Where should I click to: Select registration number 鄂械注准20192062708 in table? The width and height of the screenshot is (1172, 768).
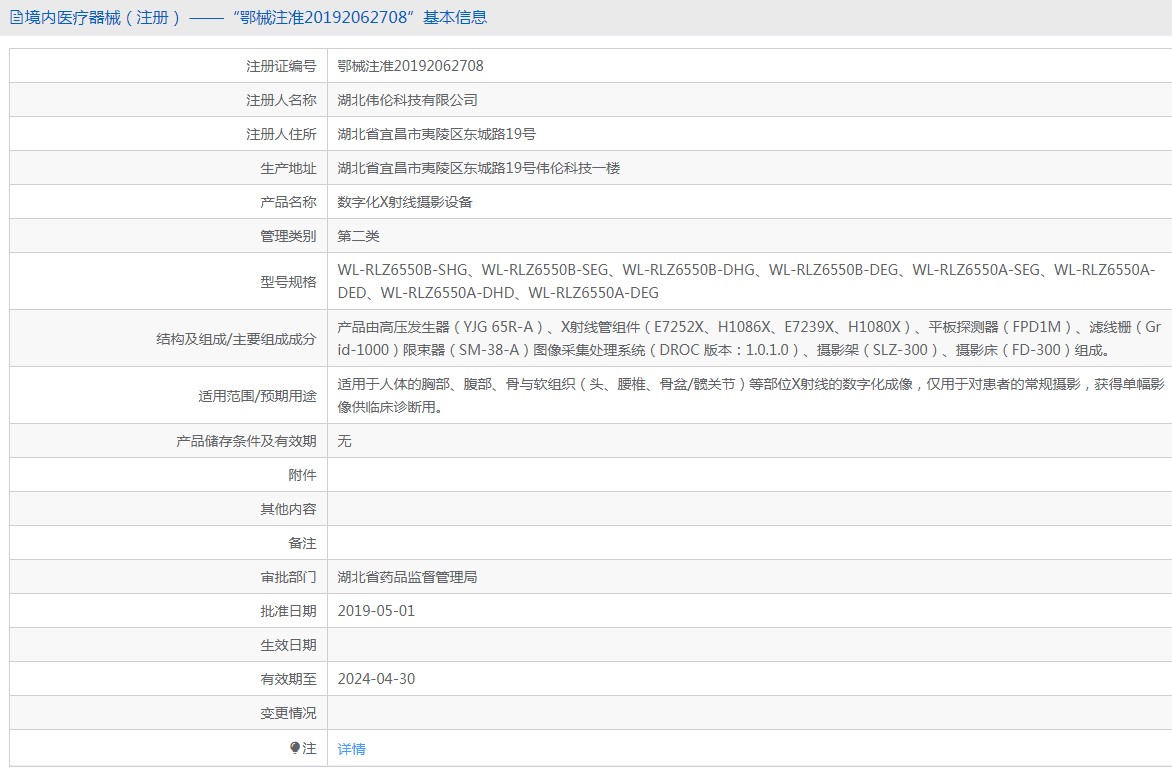(410, 66)
